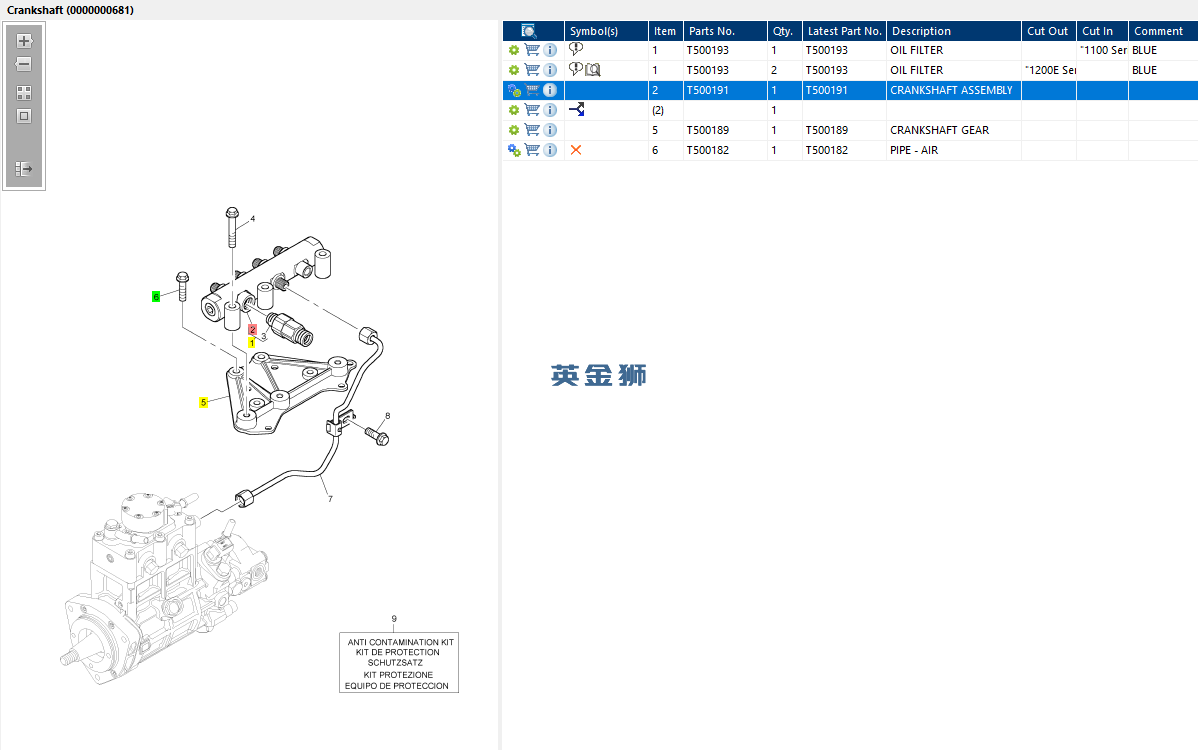Select red callout 2 in the diagram
1198x750 pixels.
(252, 330)
